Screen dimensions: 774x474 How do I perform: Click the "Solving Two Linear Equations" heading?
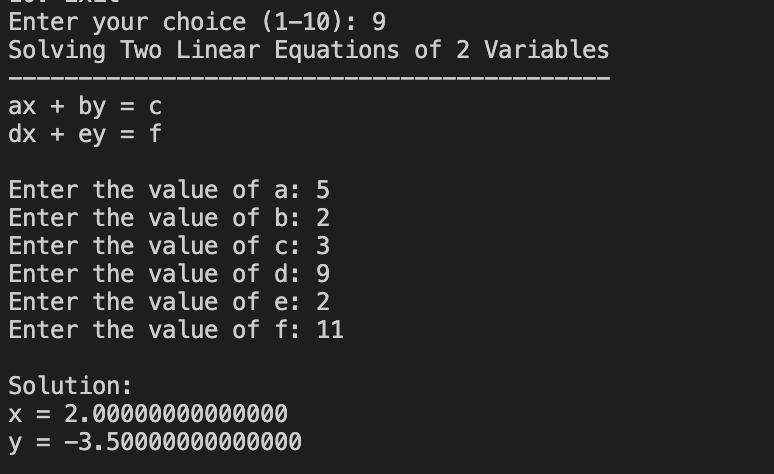pos(204,50)
